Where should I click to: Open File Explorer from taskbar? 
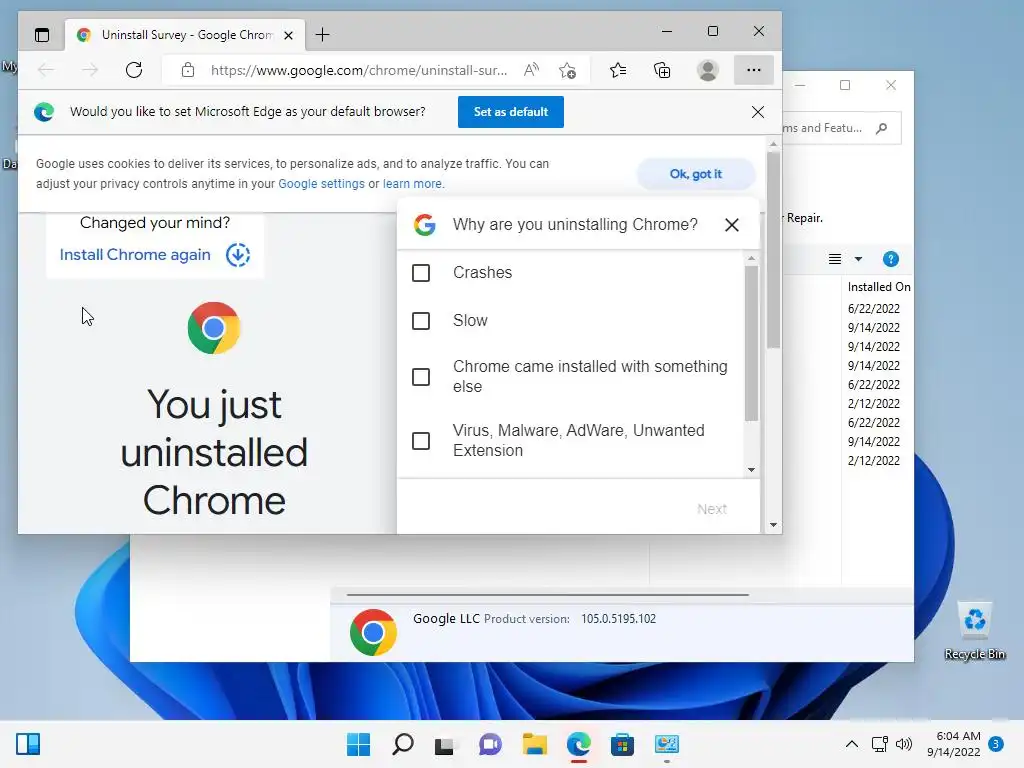534,744
